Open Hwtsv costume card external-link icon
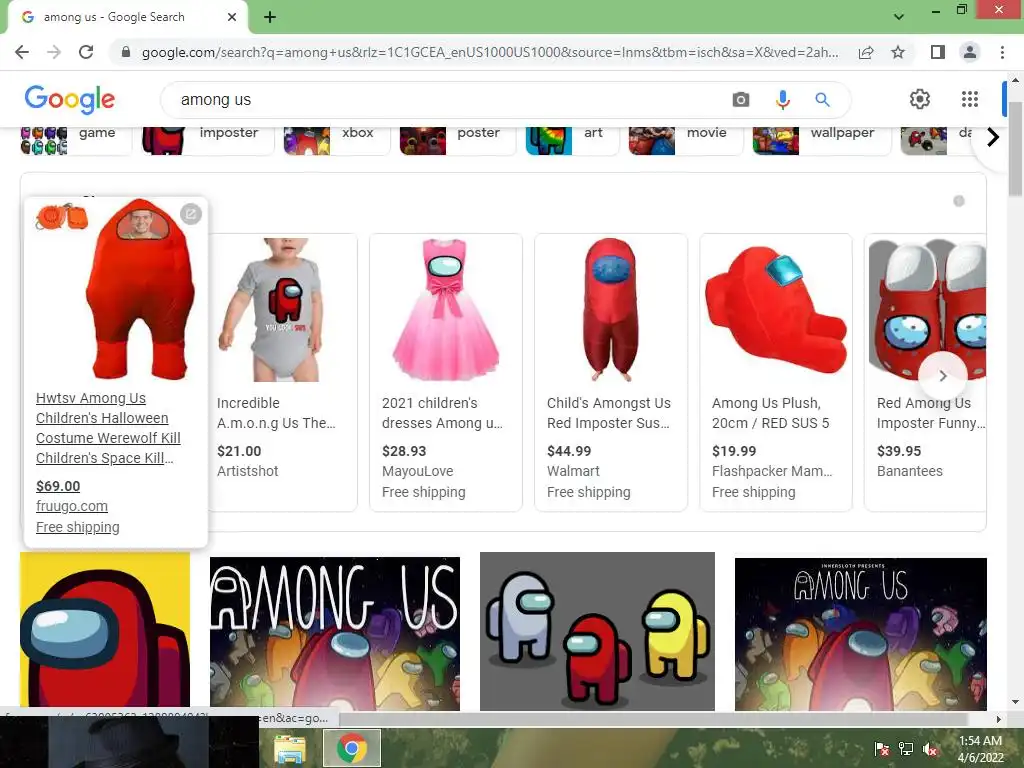This screenshot has height=768, width=1024. 191,214
